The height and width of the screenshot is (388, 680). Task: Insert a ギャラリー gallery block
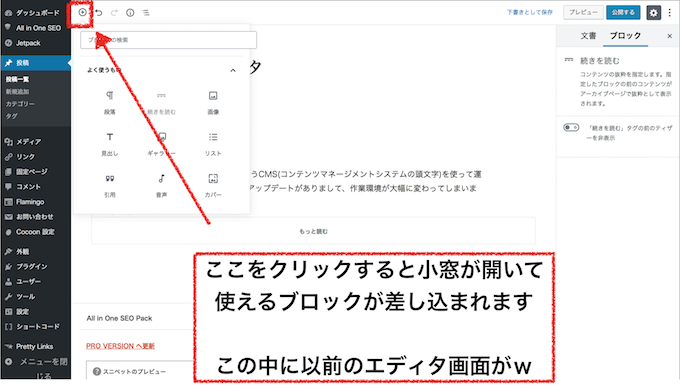(x=161, y=144)
